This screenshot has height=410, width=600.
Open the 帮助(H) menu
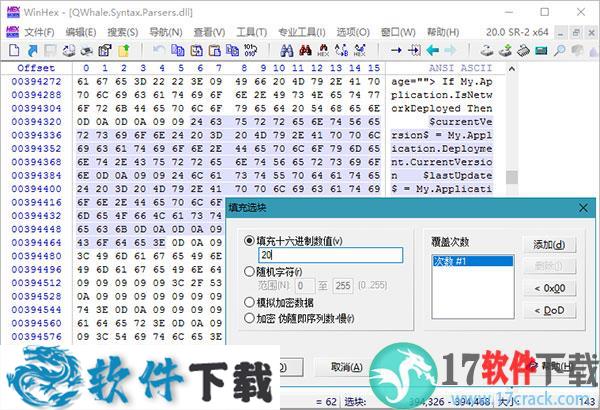tap(443, 32)
